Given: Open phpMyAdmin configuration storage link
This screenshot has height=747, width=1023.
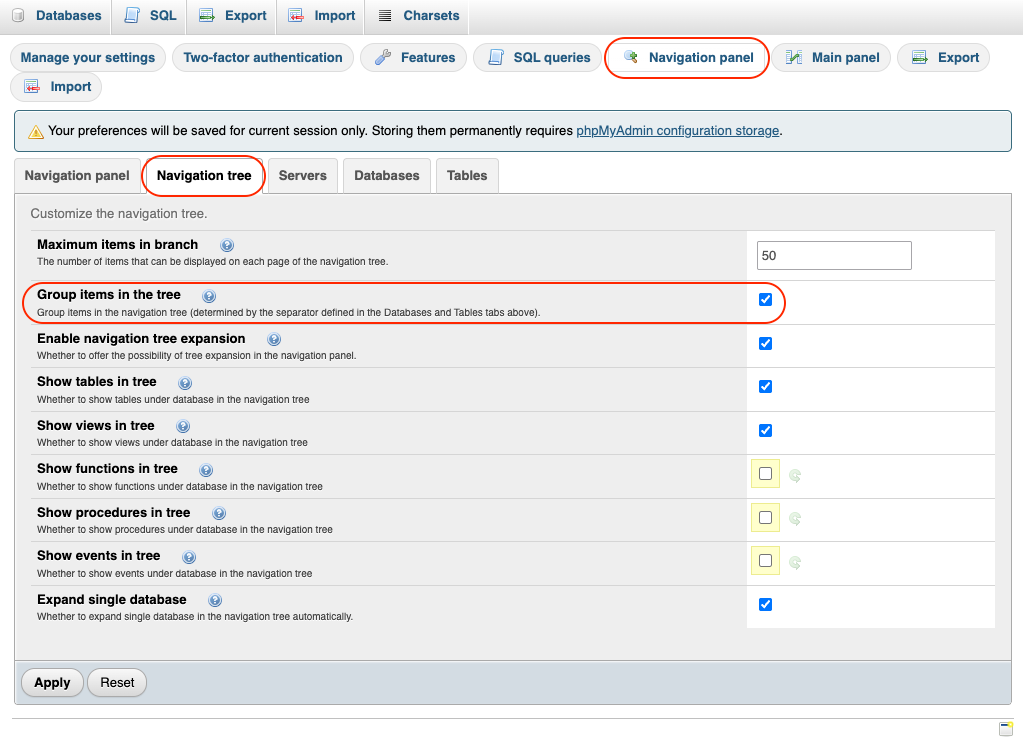Looking at the screenshot, I should 677,130.
